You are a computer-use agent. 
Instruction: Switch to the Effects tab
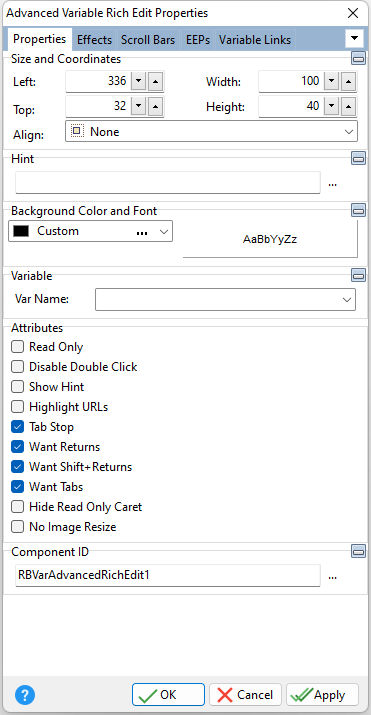(x=94, y=40)
